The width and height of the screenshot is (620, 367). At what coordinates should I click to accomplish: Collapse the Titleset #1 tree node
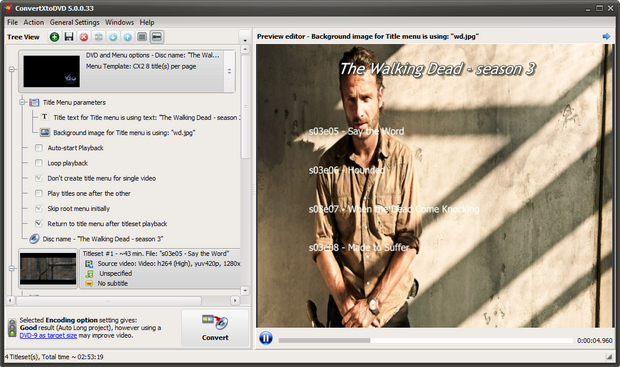point(12,268)
